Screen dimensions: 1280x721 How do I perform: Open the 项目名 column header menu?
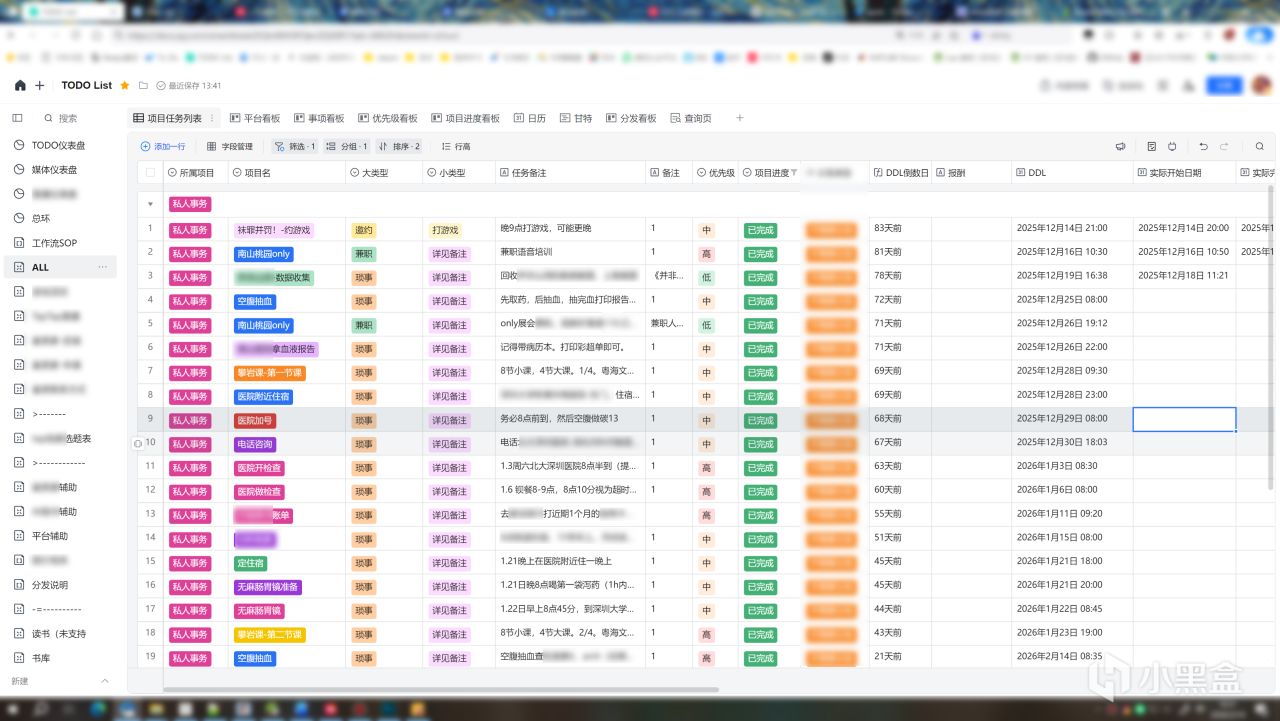click(x=287, y=173)
